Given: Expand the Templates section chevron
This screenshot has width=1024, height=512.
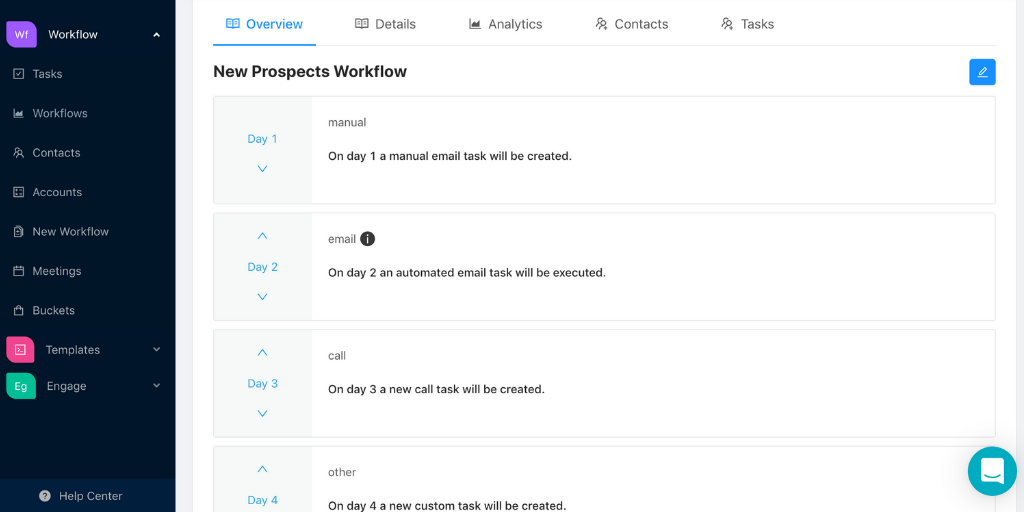Looking at the screenshot, I should pyautogui.click(x=156, y=349).
